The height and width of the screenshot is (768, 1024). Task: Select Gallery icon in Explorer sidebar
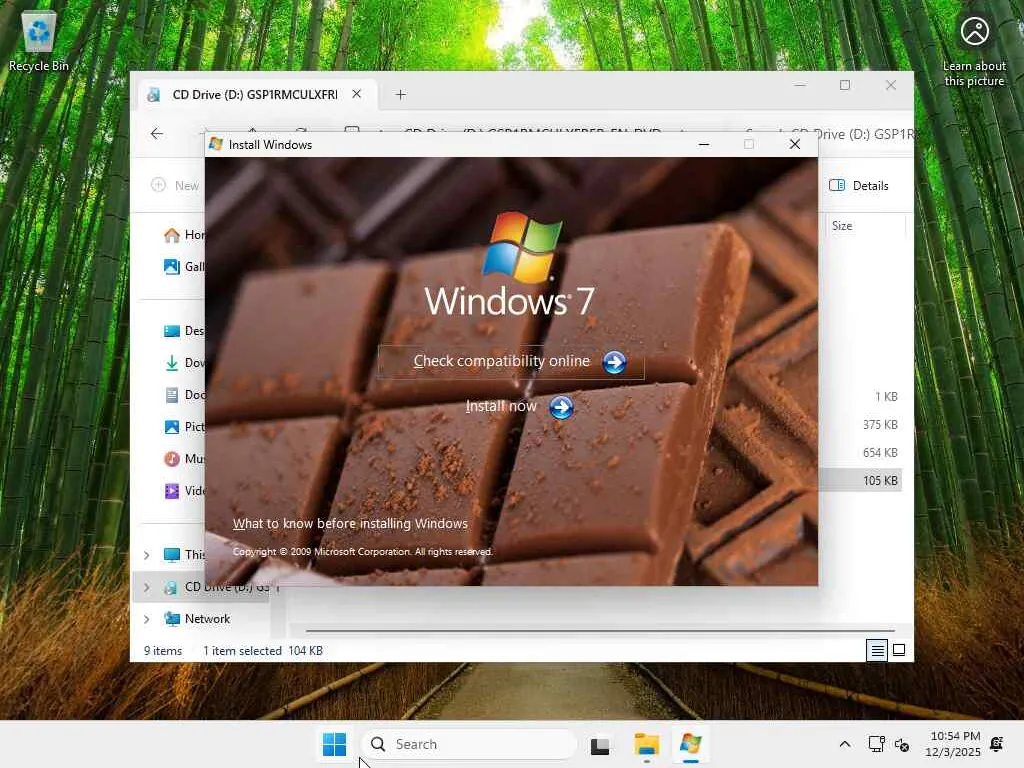pos(172,266)
